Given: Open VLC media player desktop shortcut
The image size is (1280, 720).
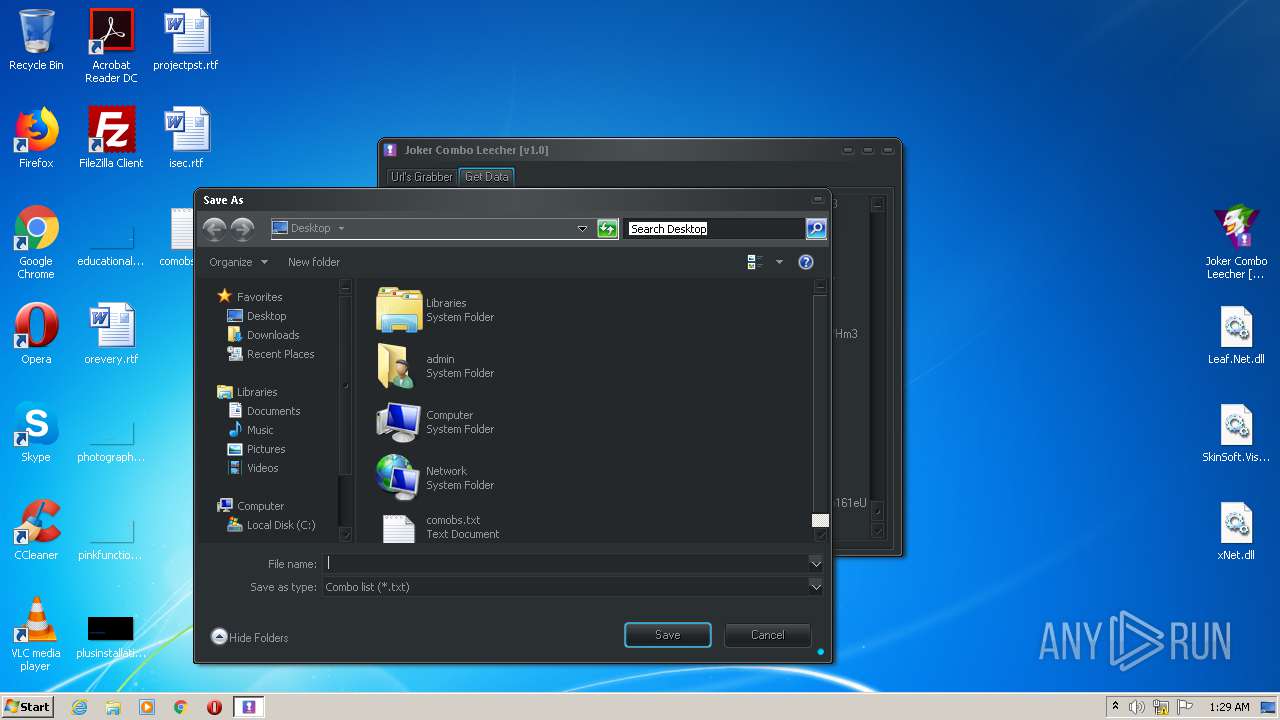Looking at the screenshot, I should [x=36, y=634].
